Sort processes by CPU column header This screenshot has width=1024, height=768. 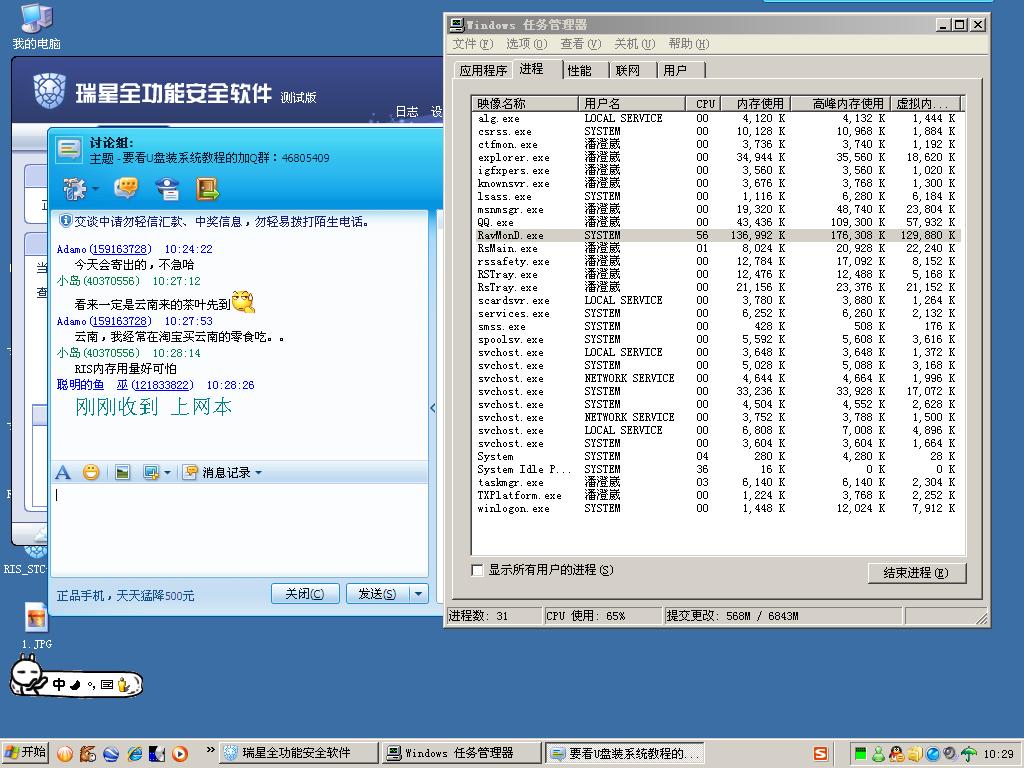(x=705, y=103)
